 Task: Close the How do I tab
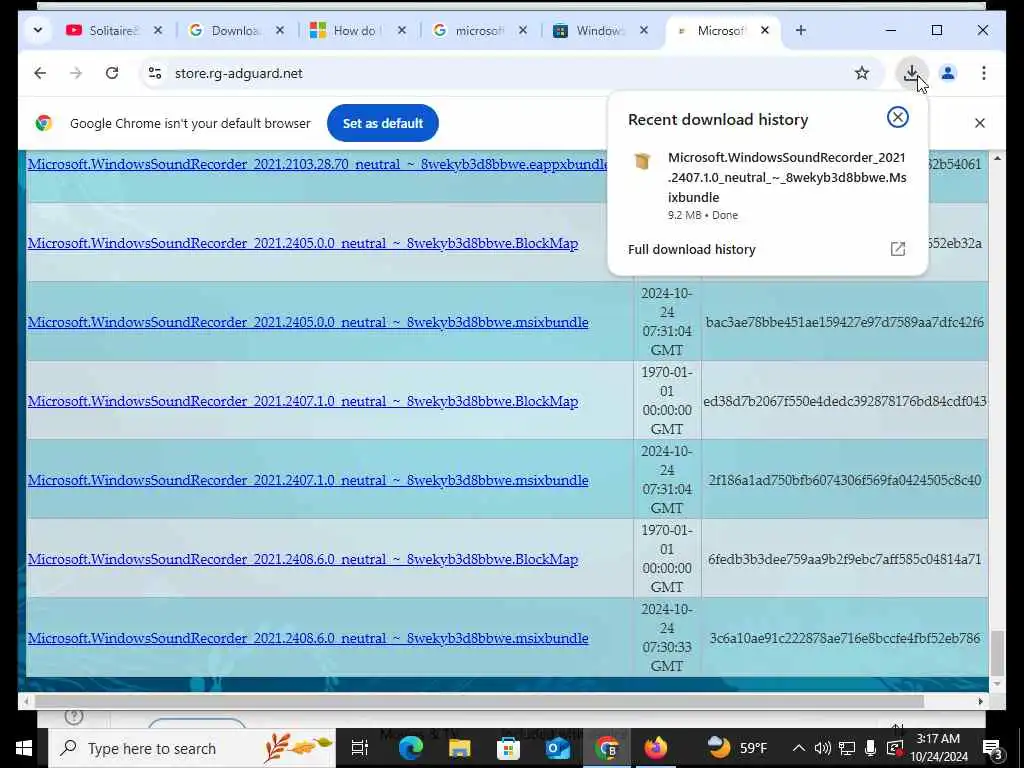pyautogui.click(x=402, y=31)
